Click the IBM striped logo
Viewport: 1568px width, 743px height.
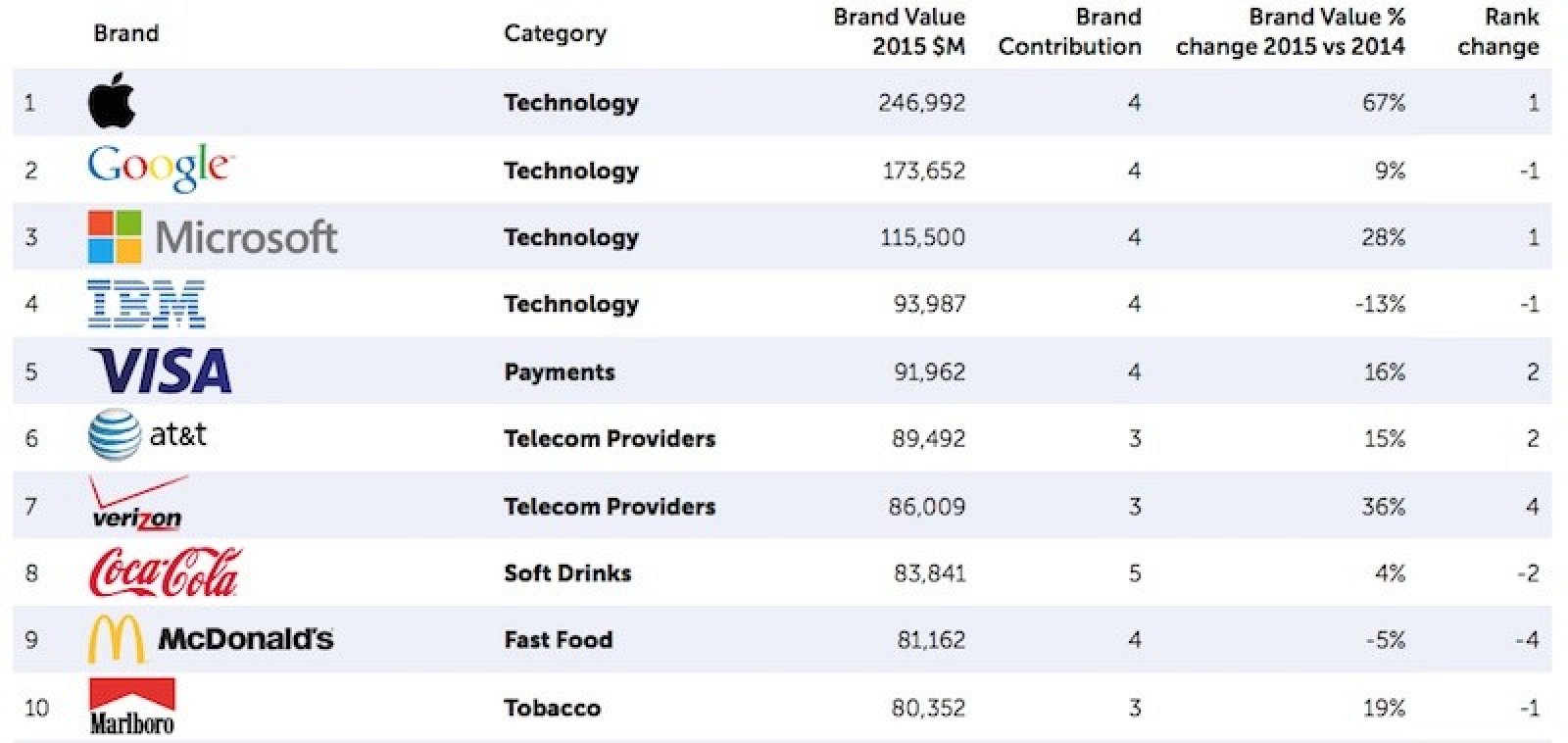147,304
